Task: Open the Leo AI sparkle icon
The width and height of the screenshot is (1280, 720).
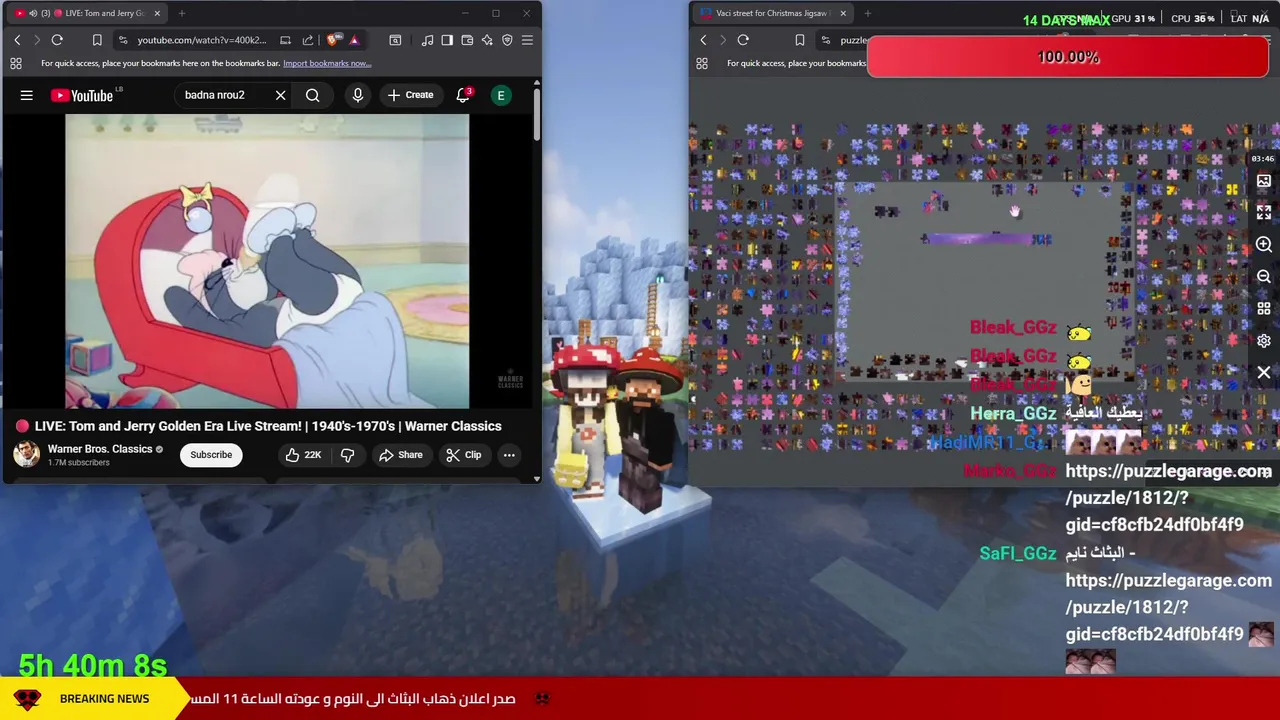Action: click(487, 40)
